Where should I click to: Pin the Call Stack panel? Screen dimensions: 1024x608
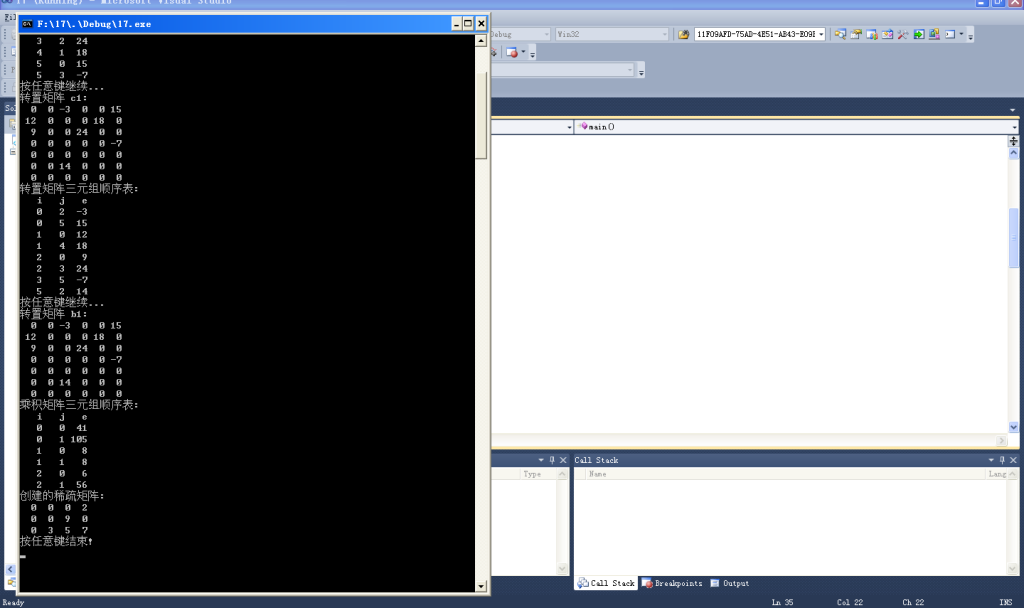click(1002, 460)
